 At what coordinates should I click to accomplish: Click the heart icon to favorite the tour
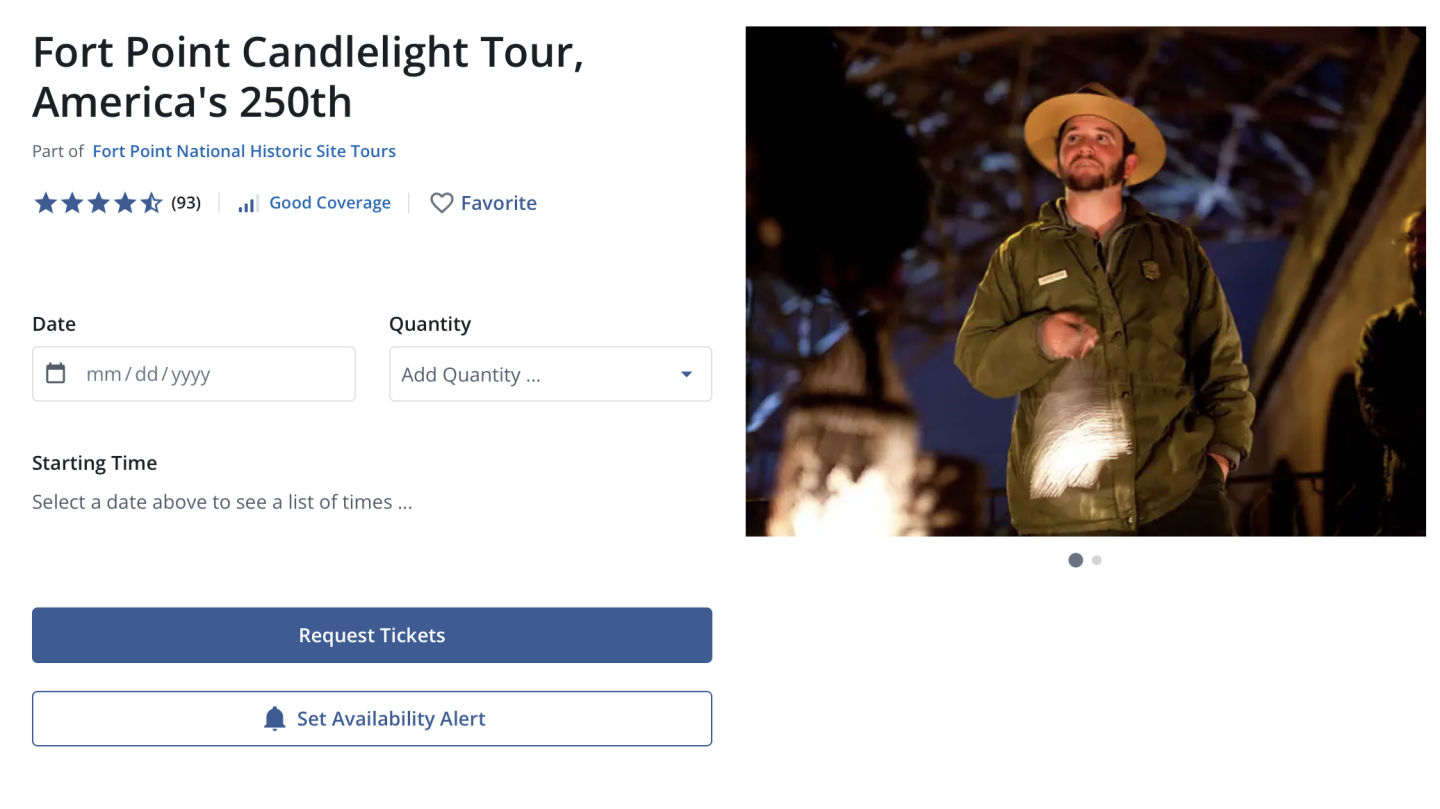click(x=441, y=203)
